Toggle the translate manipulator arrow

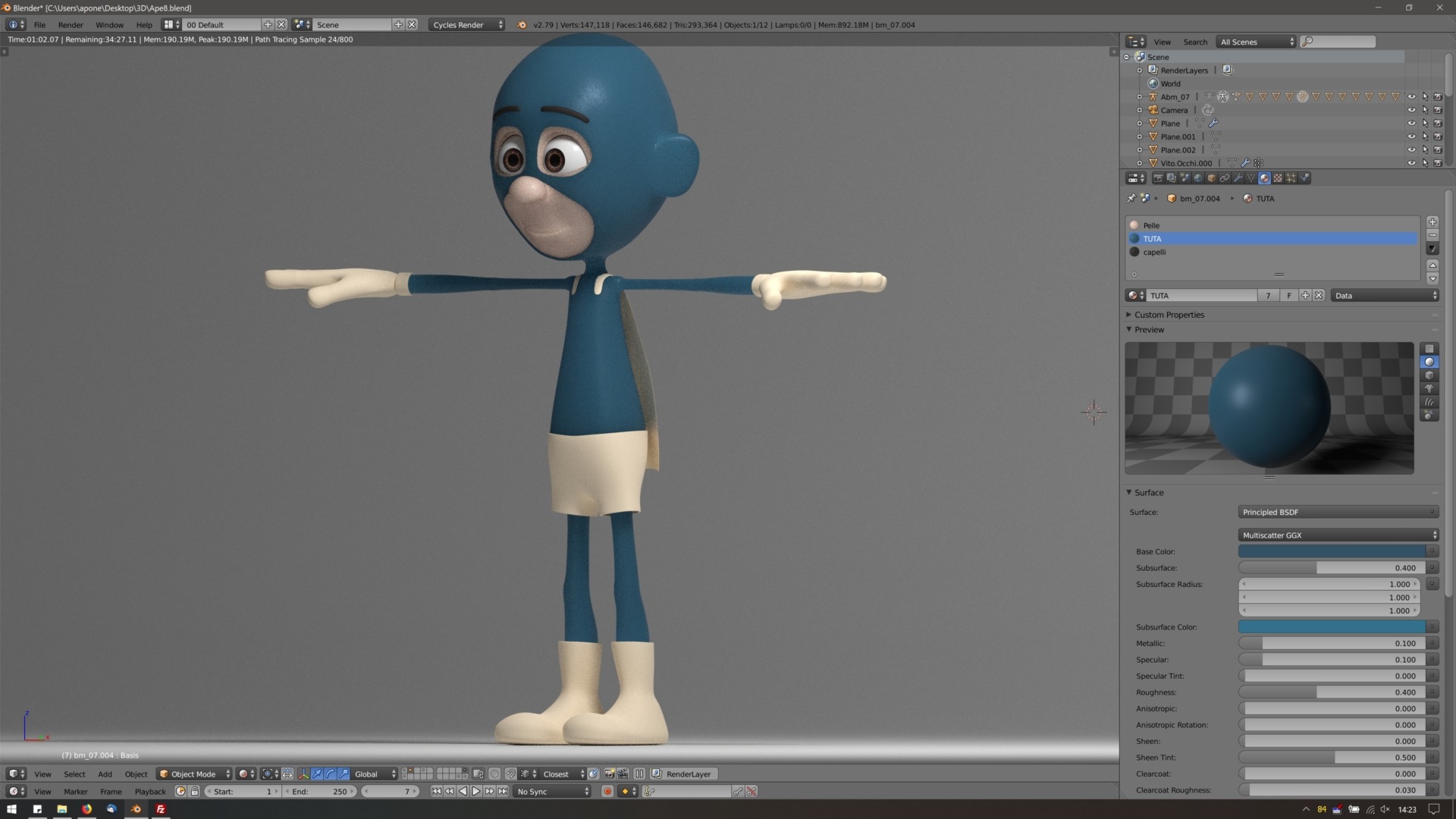pyautogui.click(x=317, y=774)
